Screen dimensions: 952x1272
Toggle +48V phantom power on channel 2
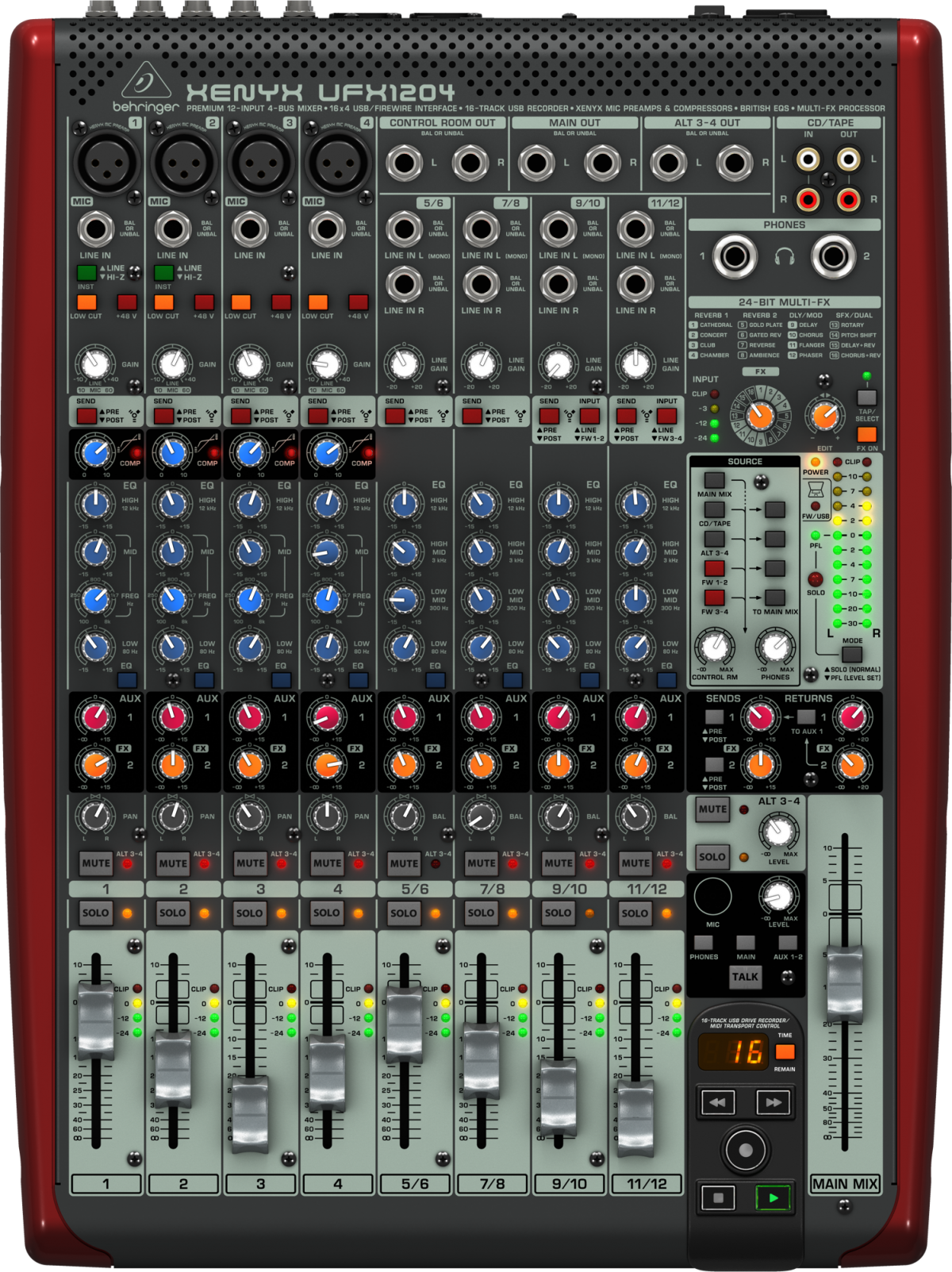[x=204, y=302]
